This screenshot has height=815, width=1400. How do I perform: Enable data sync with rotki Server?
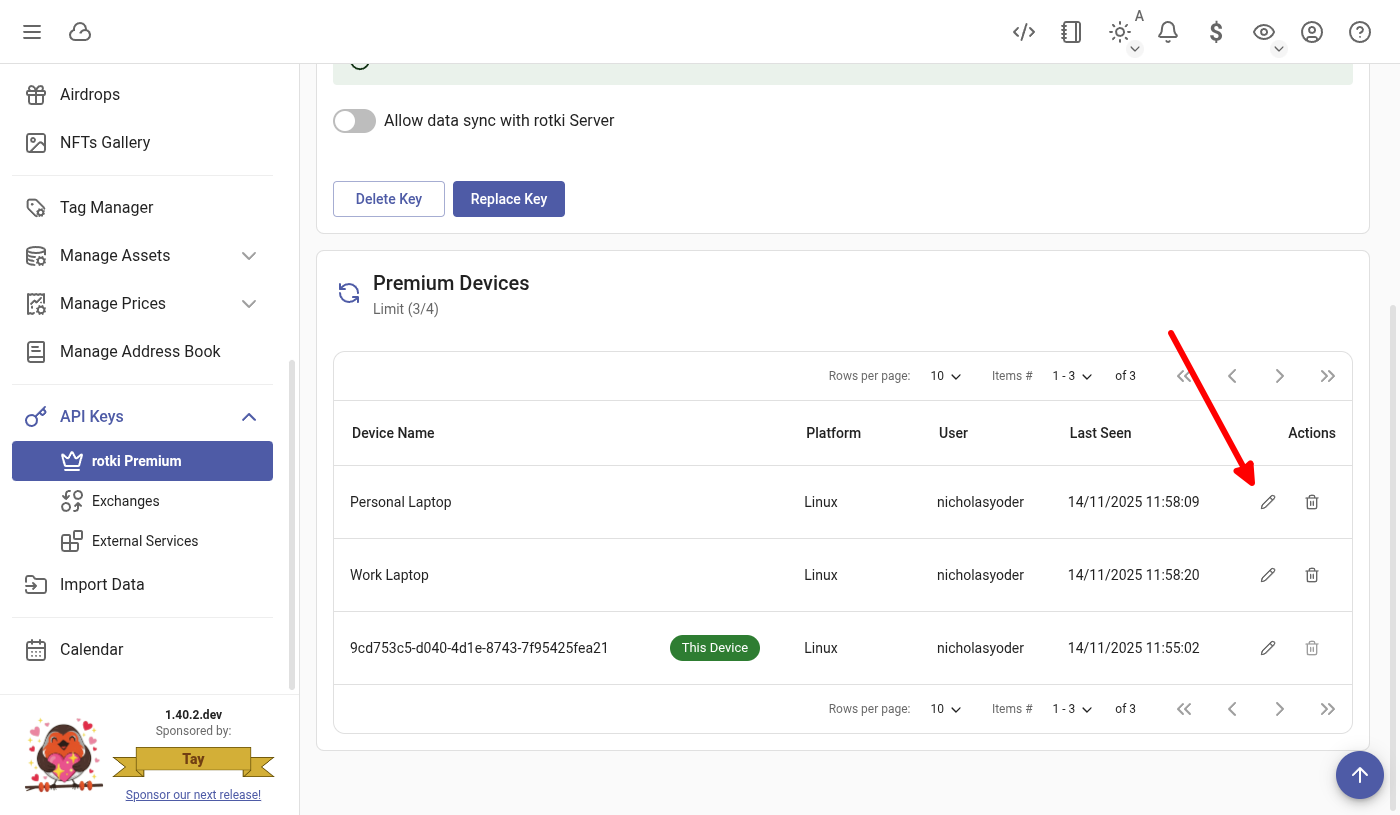(354, 121)
